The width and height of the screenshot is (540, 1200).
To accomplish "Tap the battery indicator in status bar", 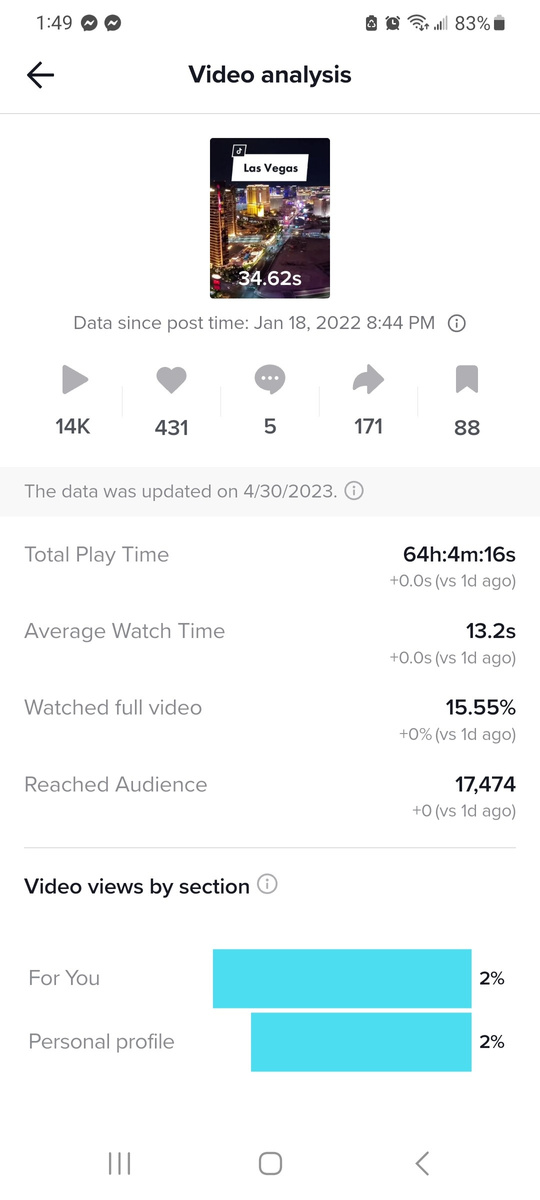I will 500,23.
